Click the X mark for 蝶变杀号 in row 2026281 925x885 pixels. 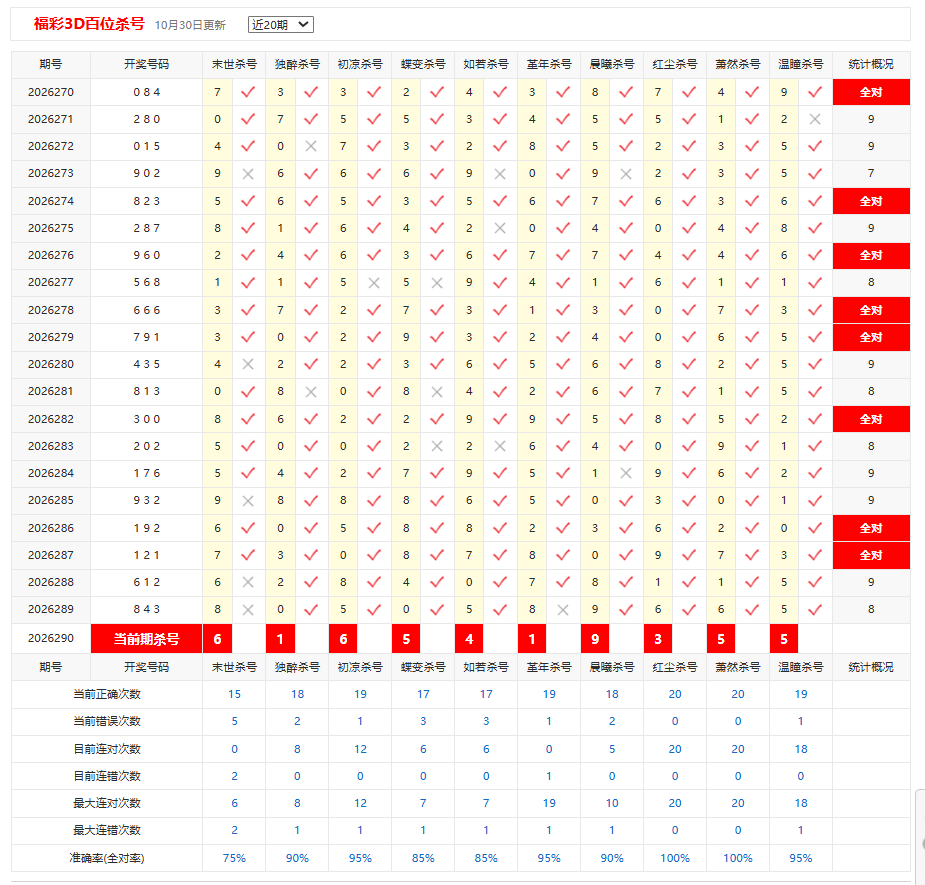point(437,392)
